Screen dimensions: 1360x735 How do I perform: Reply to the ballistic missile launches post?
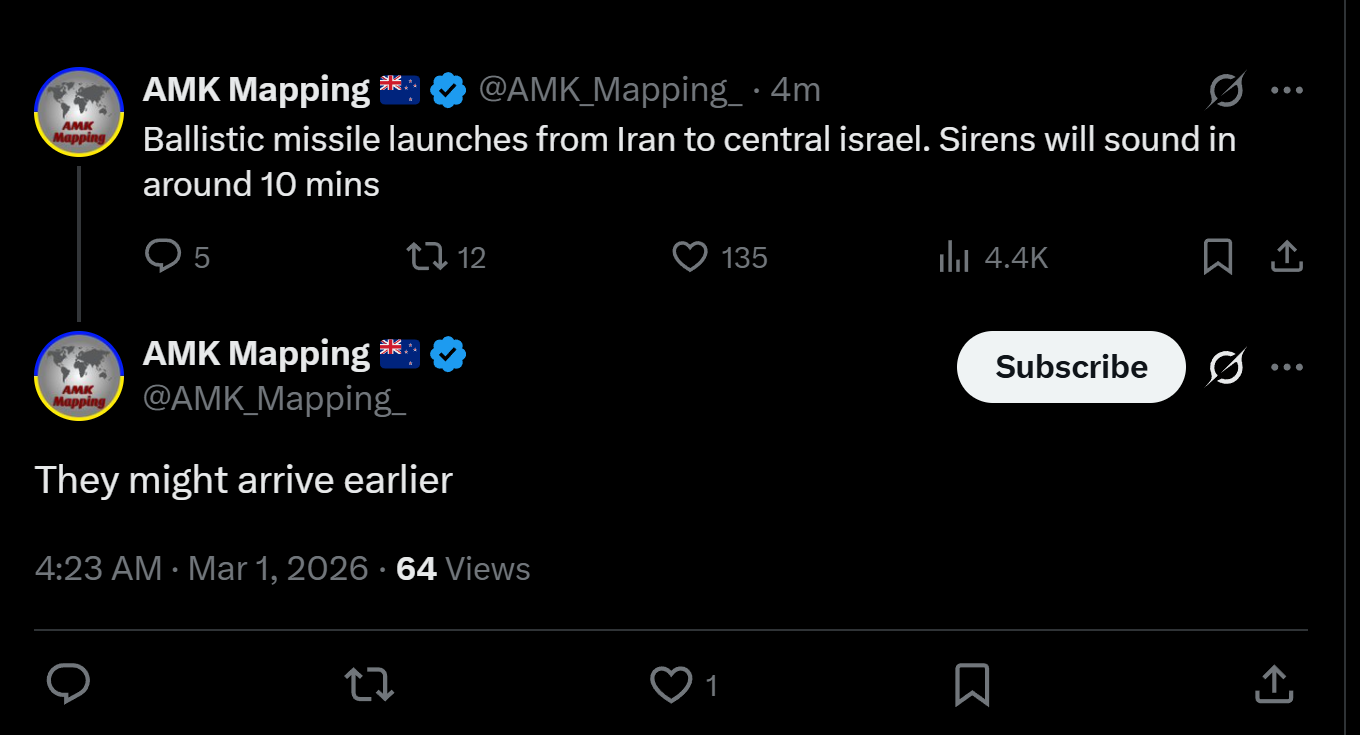(x=163, y=257)
